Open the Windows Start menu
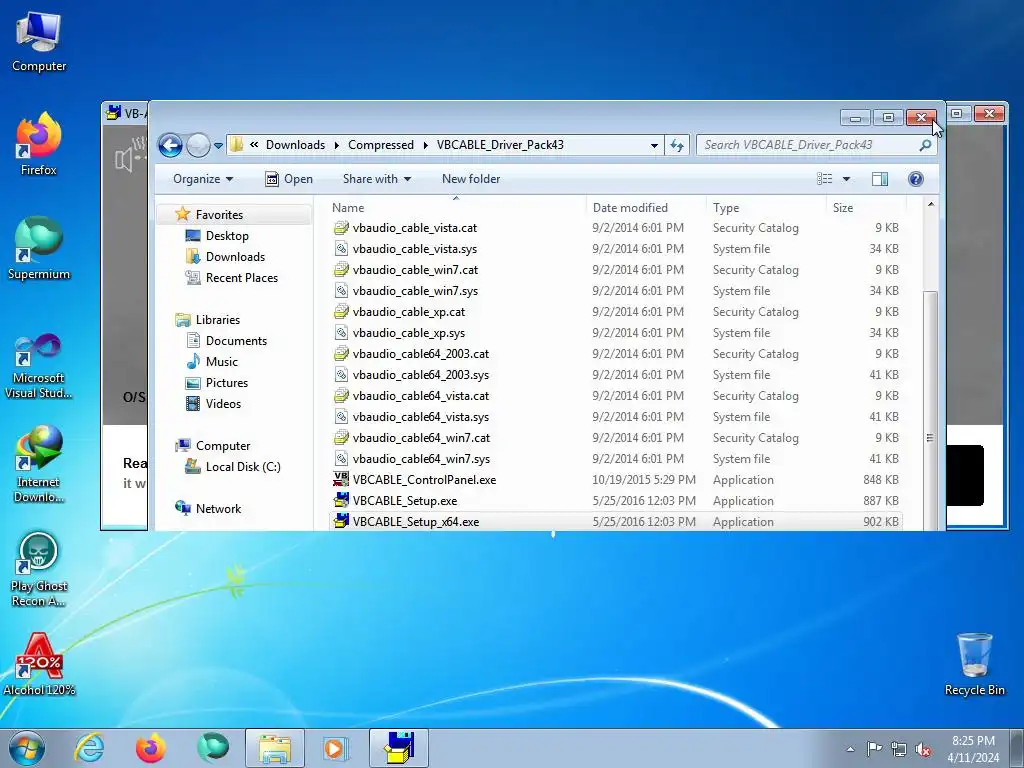 tap(27, 748)
